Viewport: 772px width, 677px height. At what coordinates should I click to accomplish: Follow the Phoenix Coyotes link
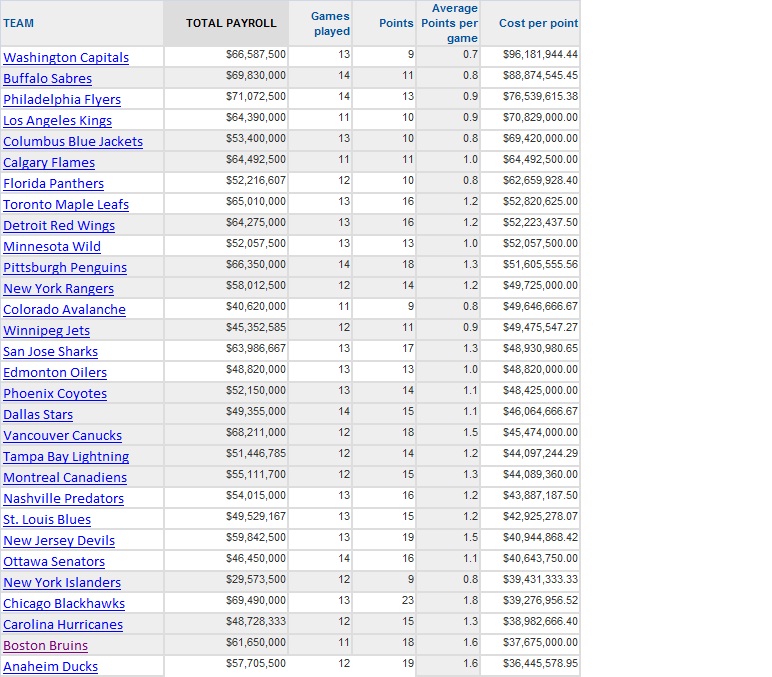tap(55, 394)
